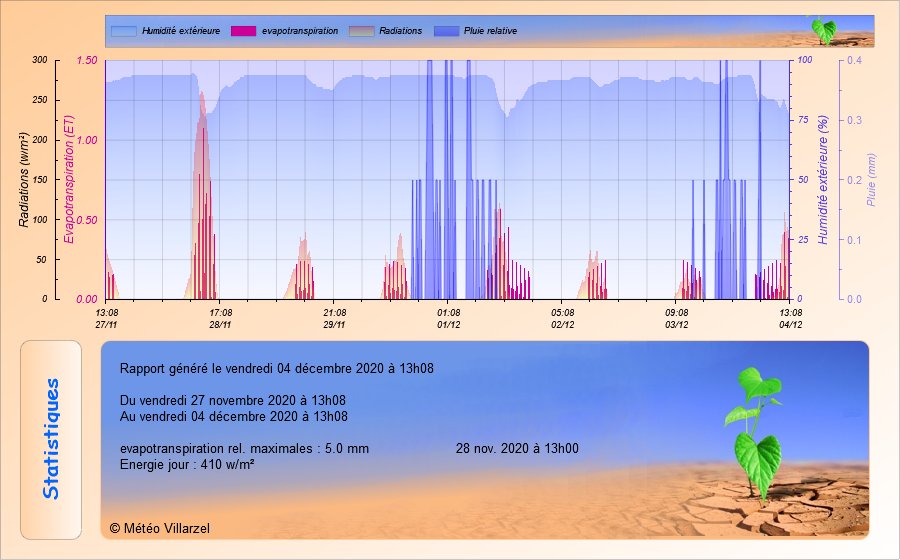Click the 09:08 03/12 time axis label

677,318
